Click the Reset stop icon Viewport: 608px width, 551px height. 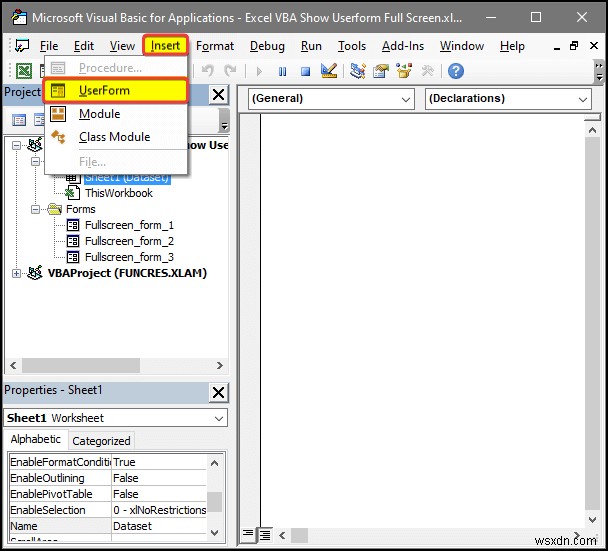click(x=306, y=71)
